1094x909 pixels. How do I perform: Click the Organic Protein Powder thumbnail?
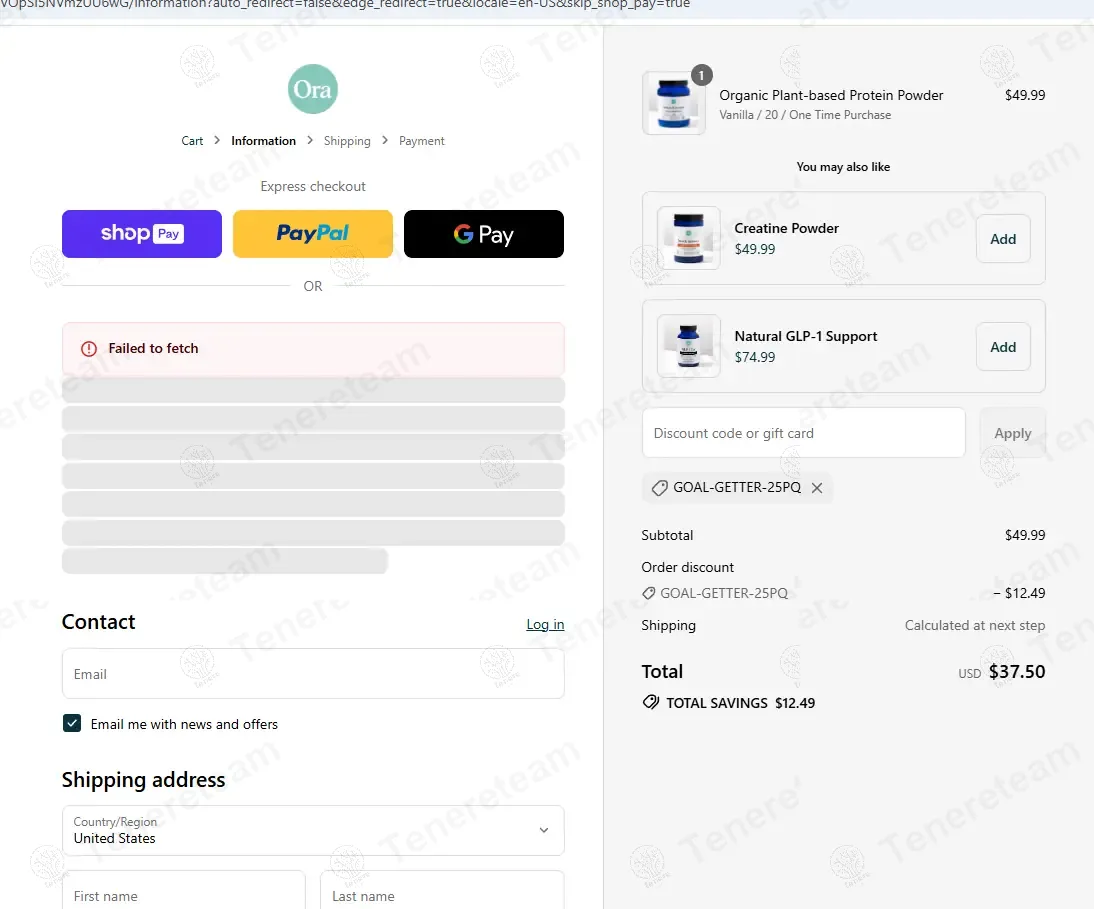[673, 103]
